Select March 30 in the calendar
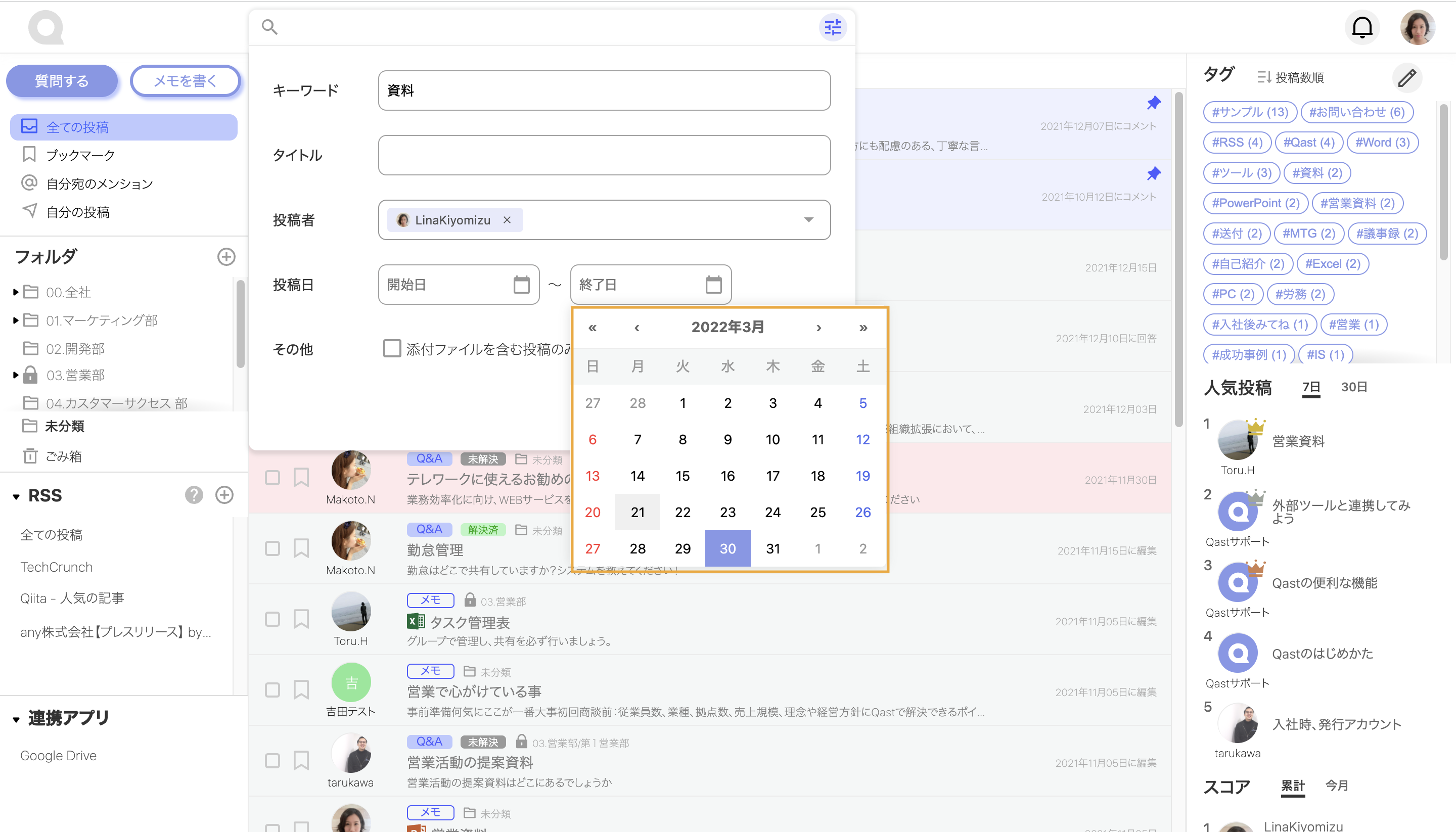 (727, 548)
